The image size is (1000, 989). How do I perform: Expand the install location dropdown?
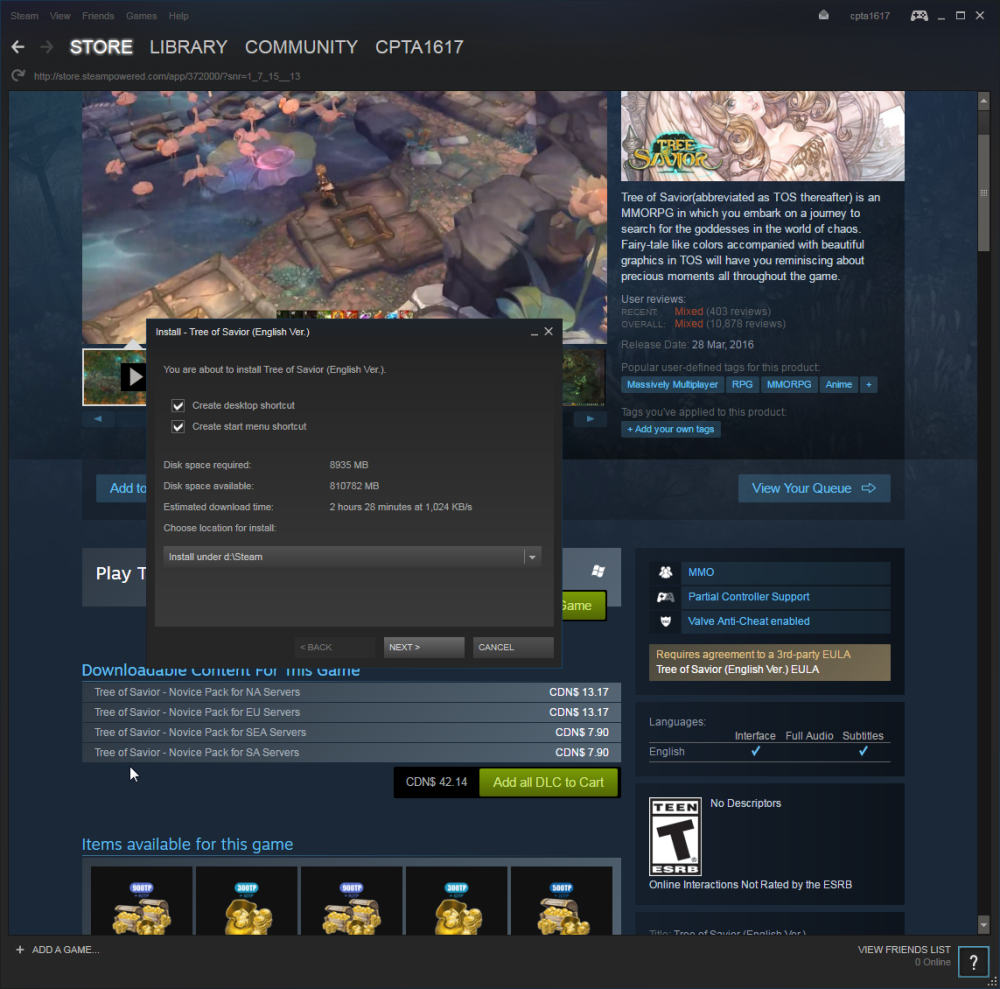tap(533, 557)
